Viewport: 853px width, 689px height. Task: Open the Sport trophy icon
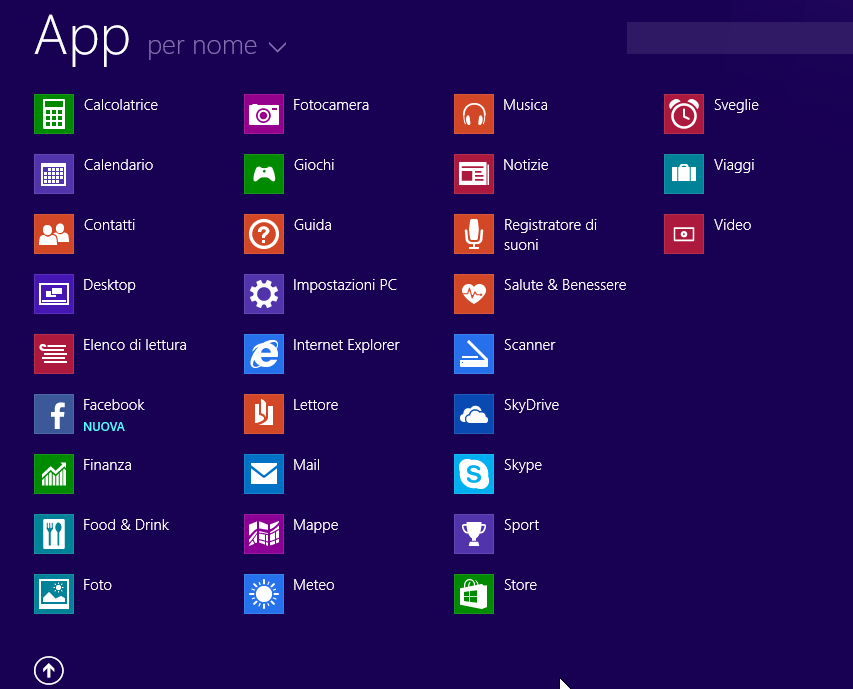tap(474, 533)
